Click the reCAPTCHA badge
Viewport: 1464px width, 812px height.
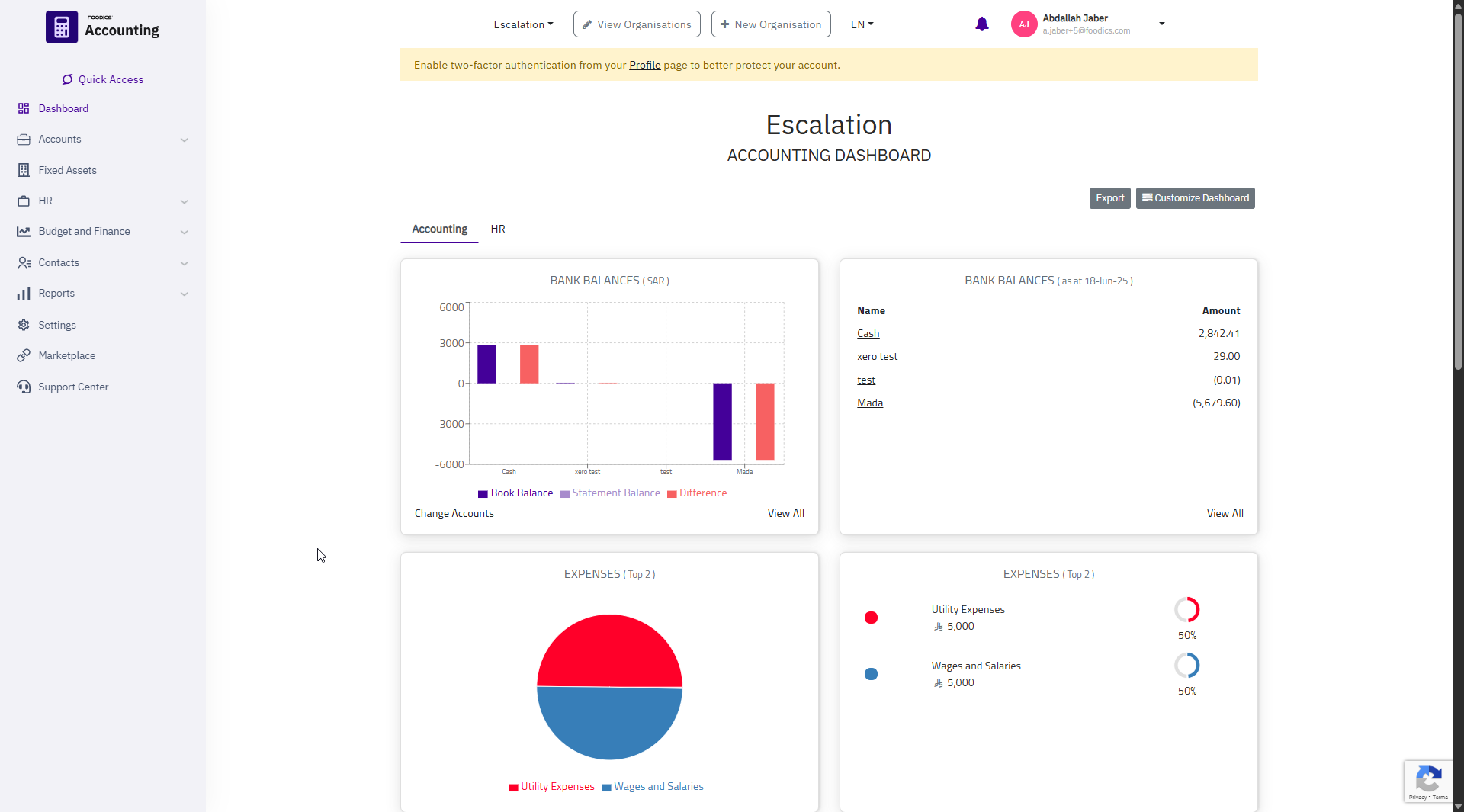pos(1427,781)
